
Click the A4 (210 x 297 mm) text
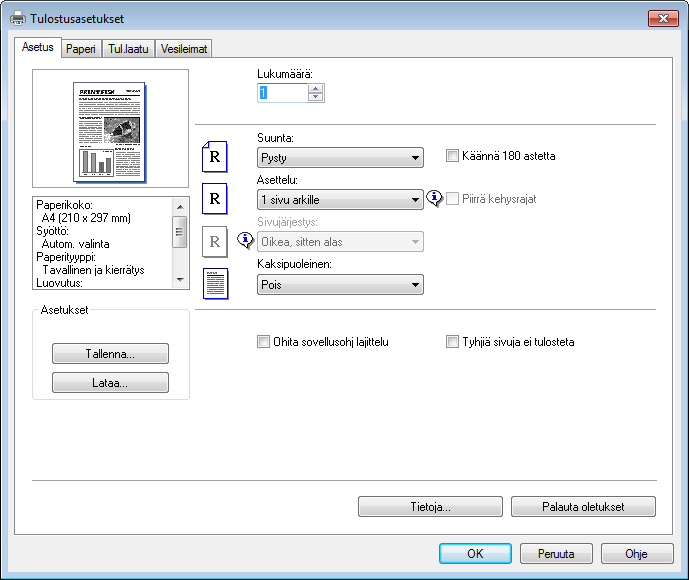pyautogui.click(x=86, y=218)
